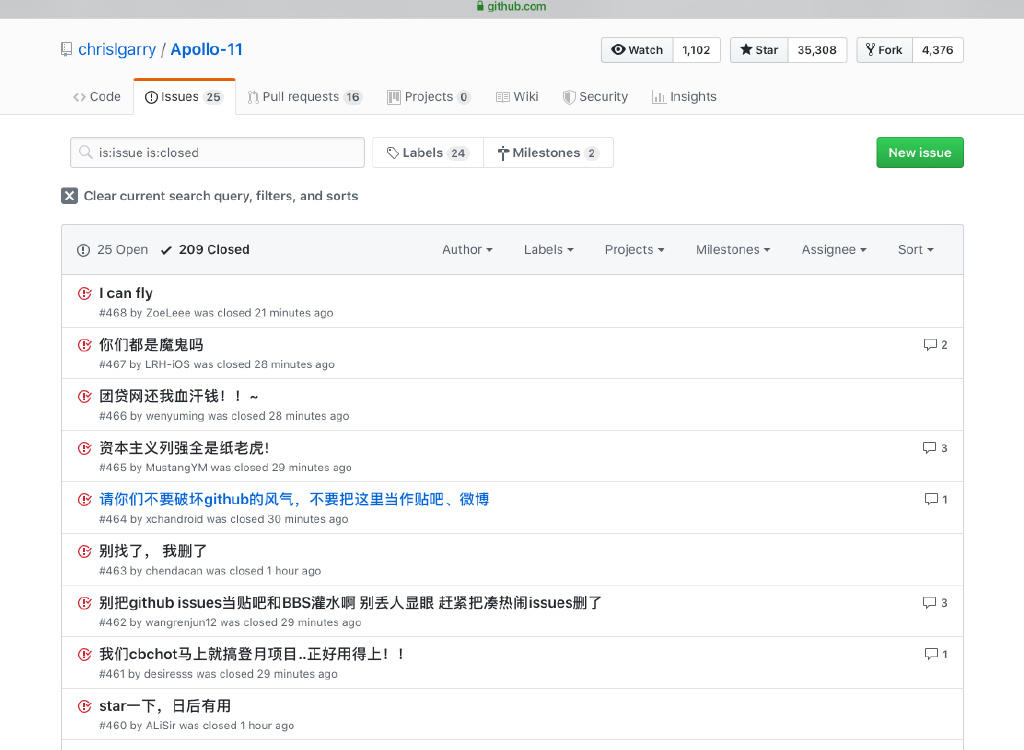Viewport: 1024px width, 750px height.
Task: Go to the Wiki tab
Action: pyautogui.click(x=517, y=97)
